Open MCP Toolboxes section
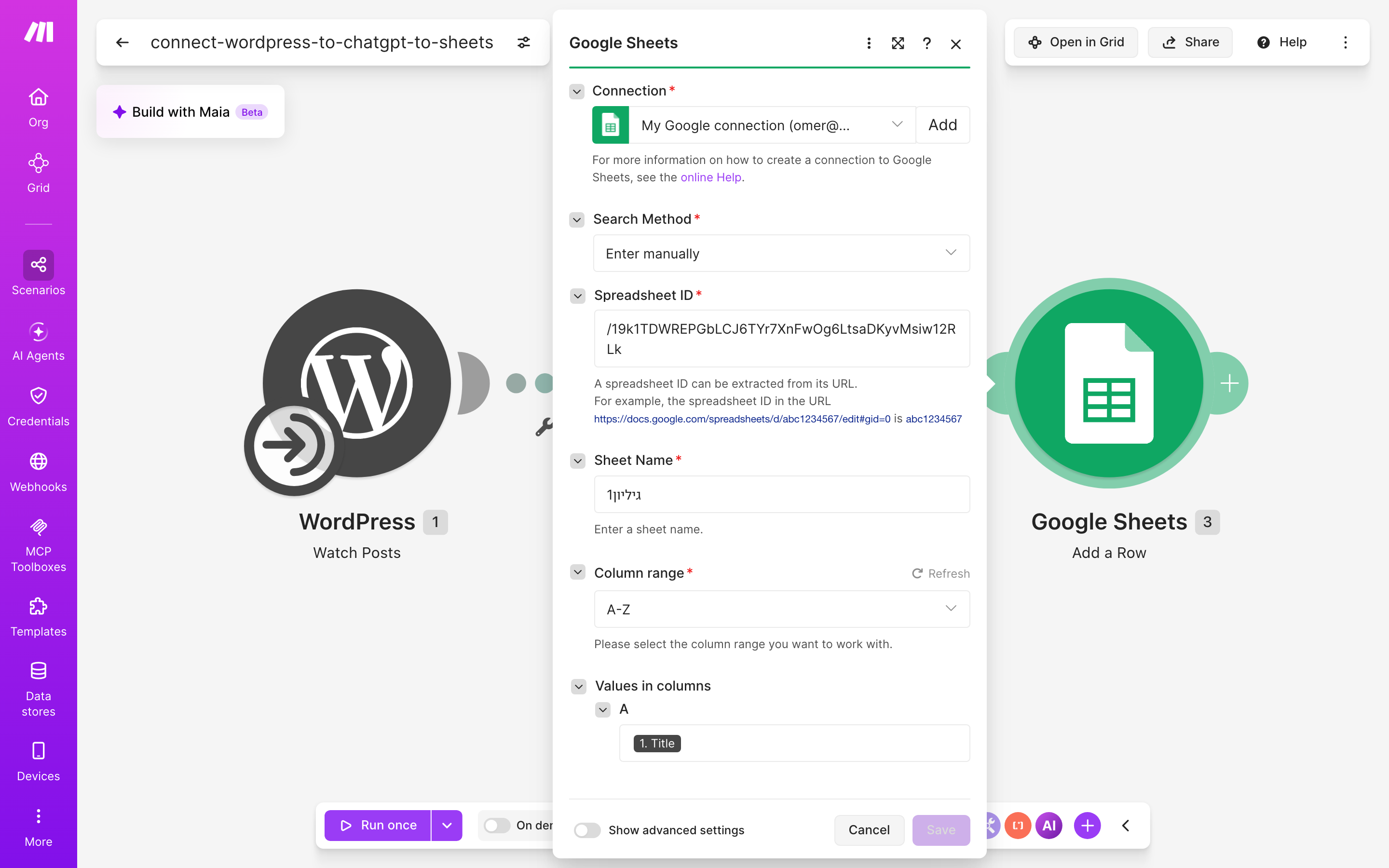 point(39,545)
